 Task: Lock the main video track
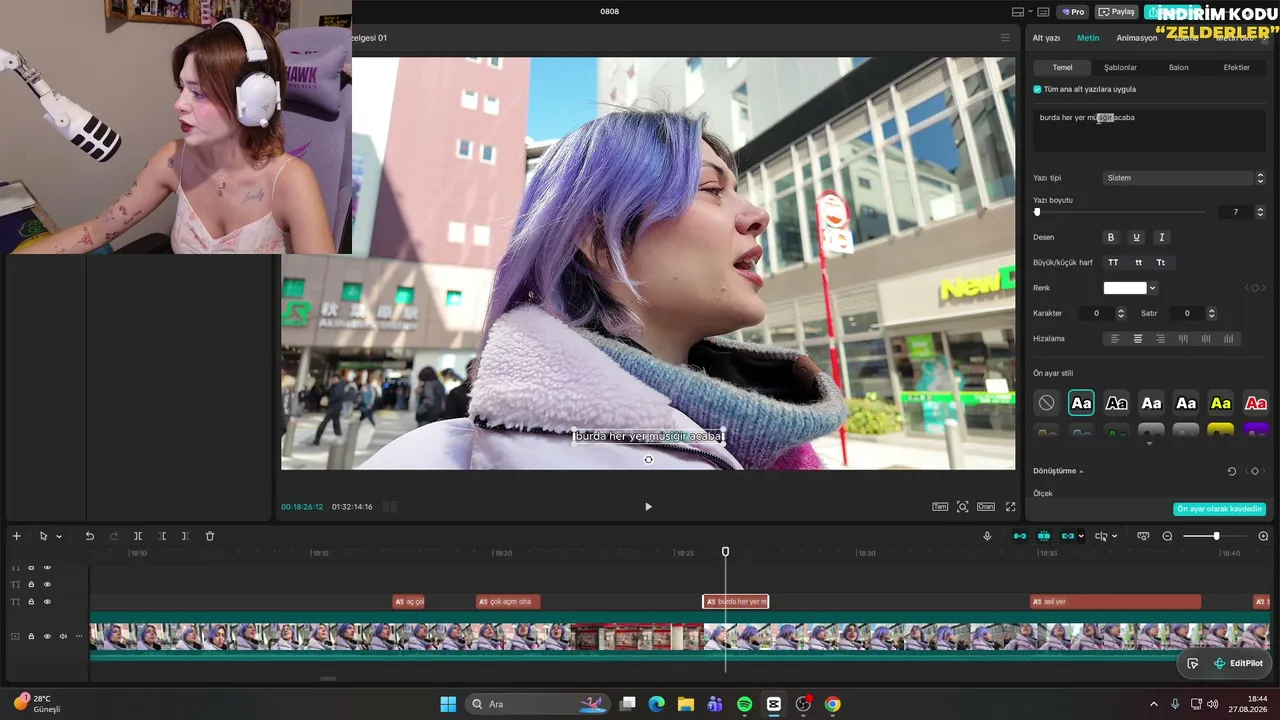pos(31,636)
